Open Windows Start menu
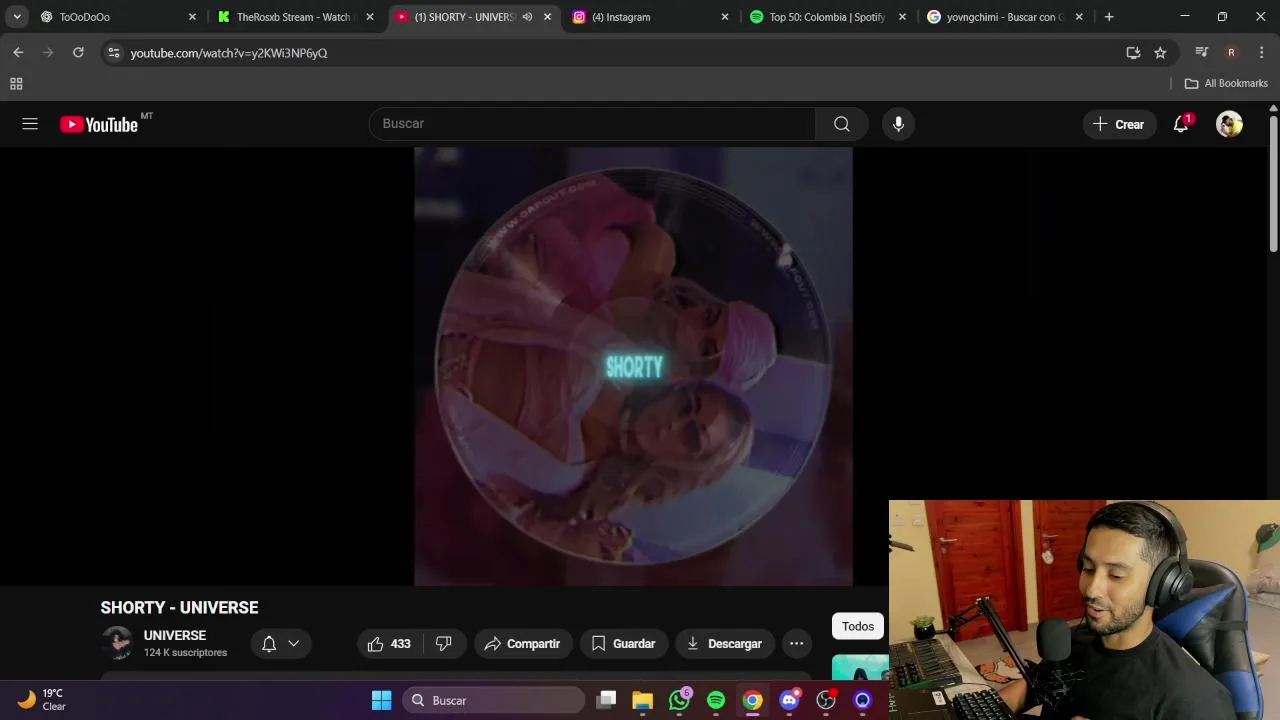This screenshot has height=720, width=1280. click(381, 700)
